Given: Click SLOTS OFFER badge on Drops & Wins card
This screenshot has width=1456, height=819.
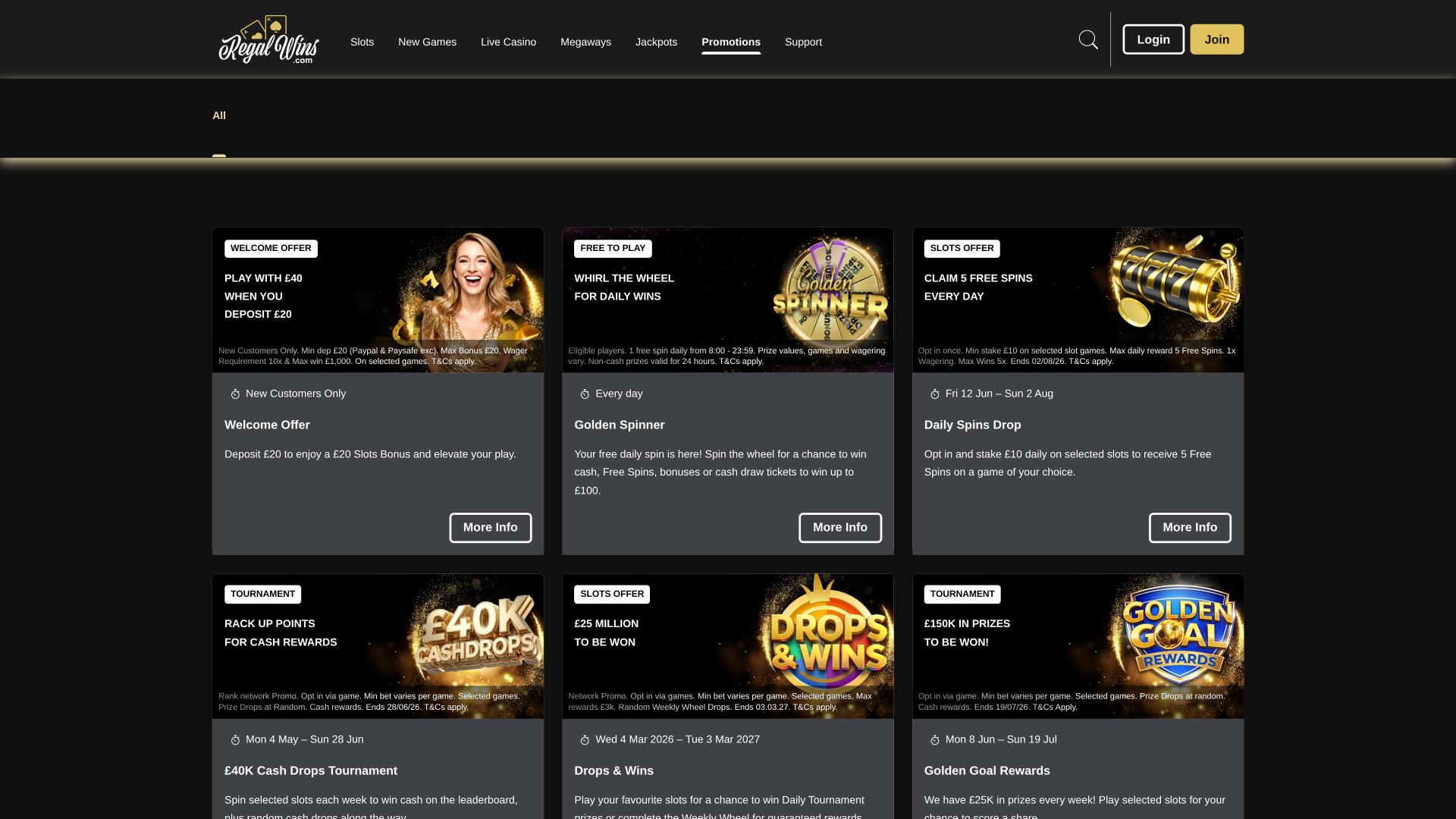Looking at the screenshot, I should [612, 595].
